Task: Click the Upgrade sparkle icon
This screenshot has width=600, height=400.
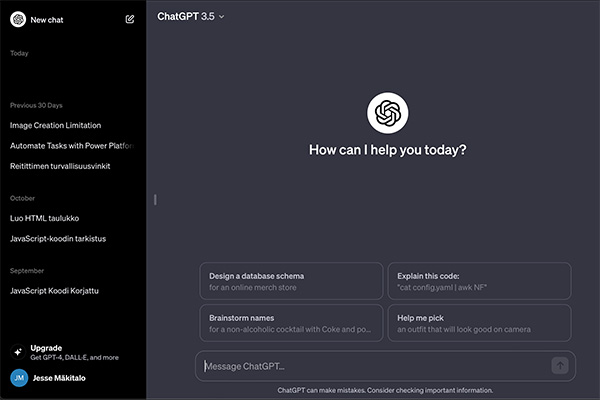Action: point(17,351)
